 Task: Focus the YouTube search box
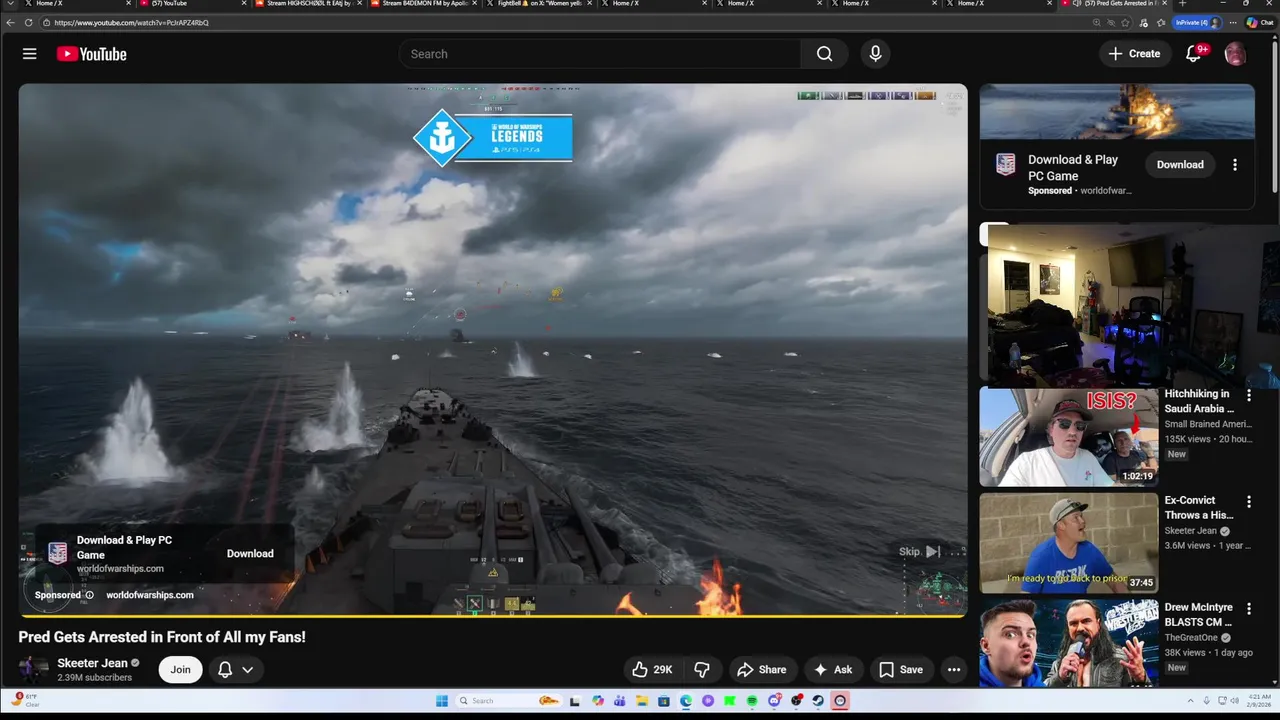(600, 54)
